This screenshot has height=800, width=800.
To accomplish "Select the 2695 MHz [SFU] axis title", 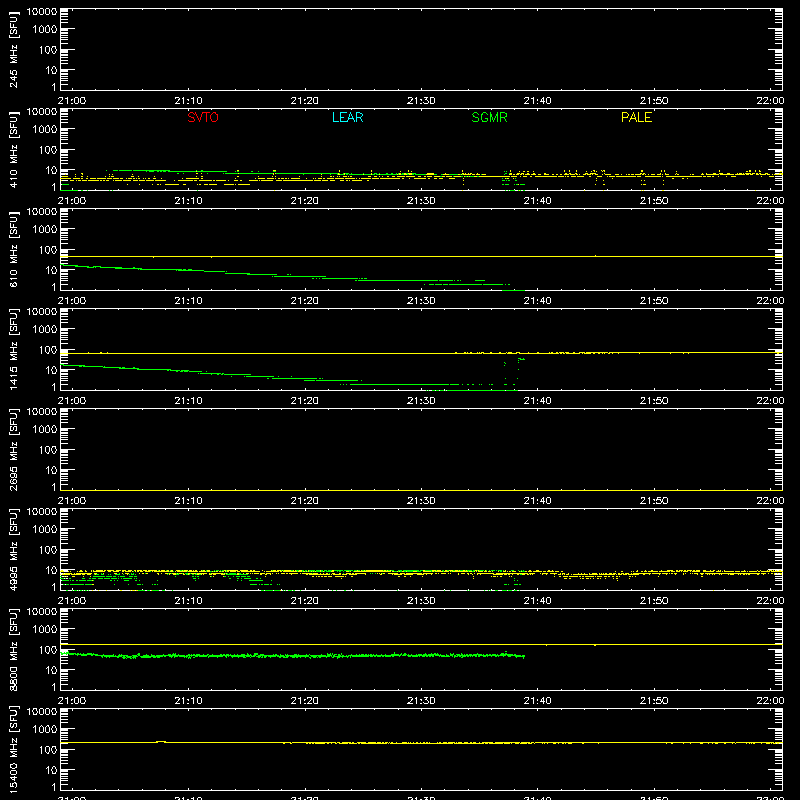I will [x=13, y=449].
